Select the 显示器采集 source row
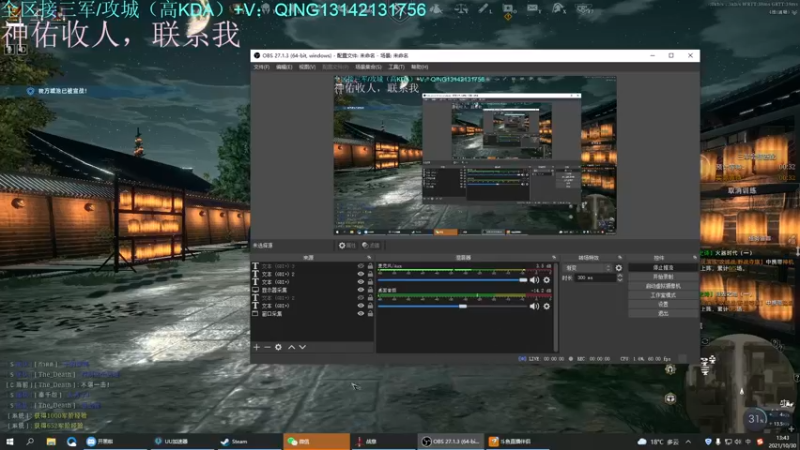The width and height of the screenshot is (800, 450). pyautogui.click(x=313, y=290)
